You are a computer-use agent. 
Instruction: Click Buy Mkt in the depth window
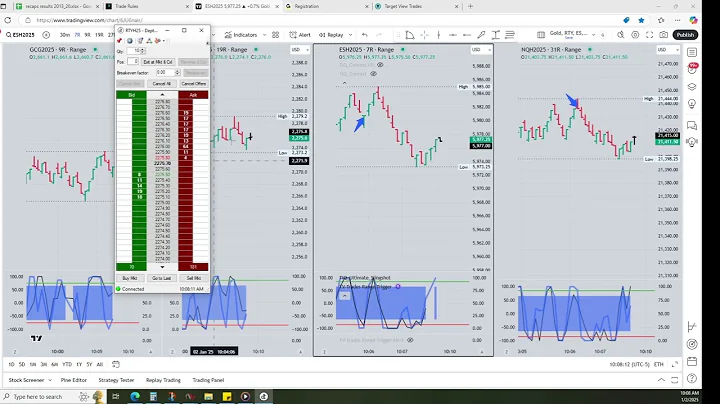point(130,278)
